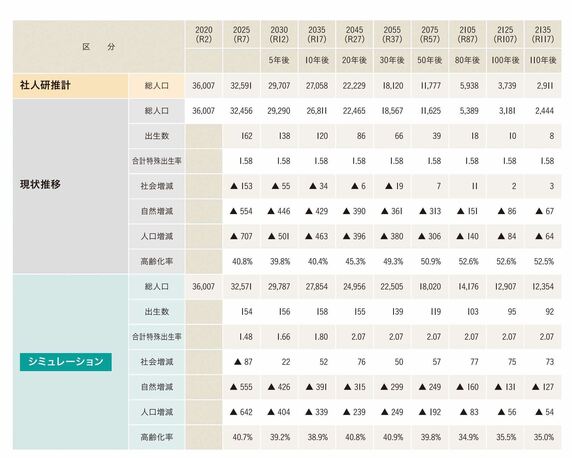572x458 pixels.
Task: Click 現状推移 社会増減 value ▲153
Action: 241,186
